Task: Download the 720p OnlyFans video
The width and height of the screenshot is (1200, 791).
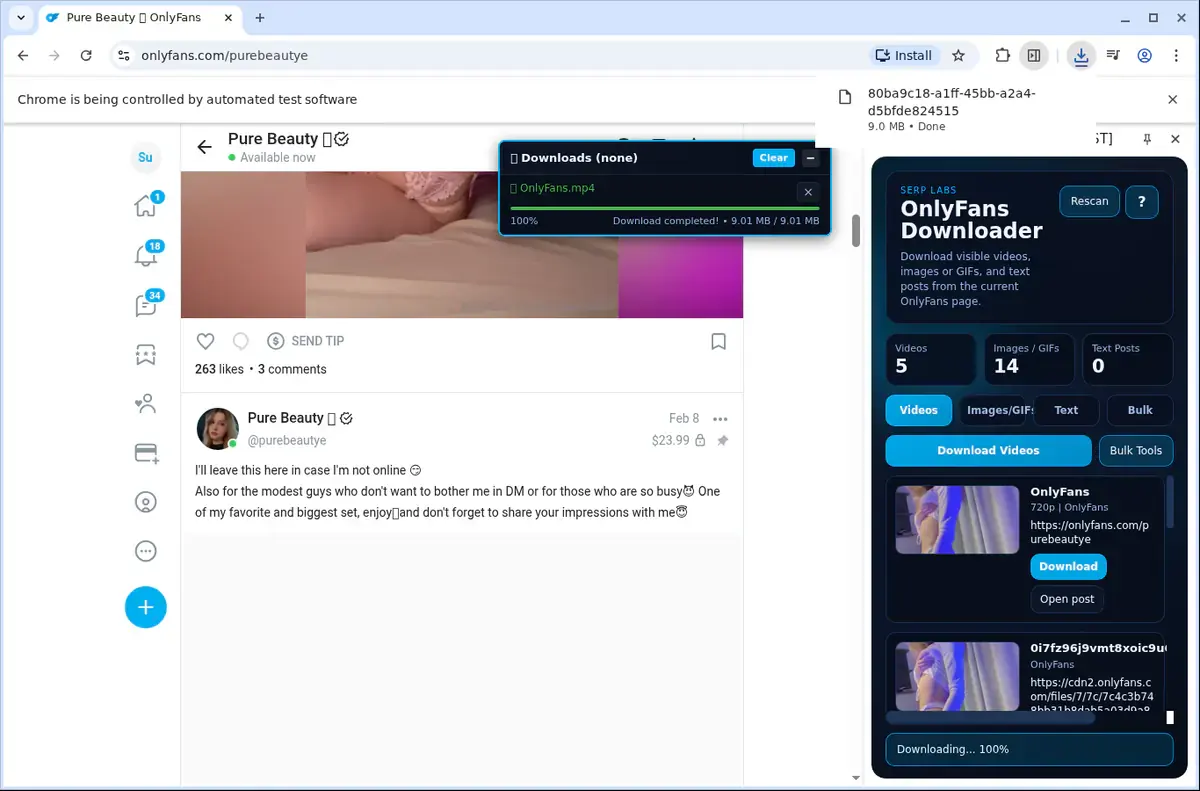Action: (1068, 566)
